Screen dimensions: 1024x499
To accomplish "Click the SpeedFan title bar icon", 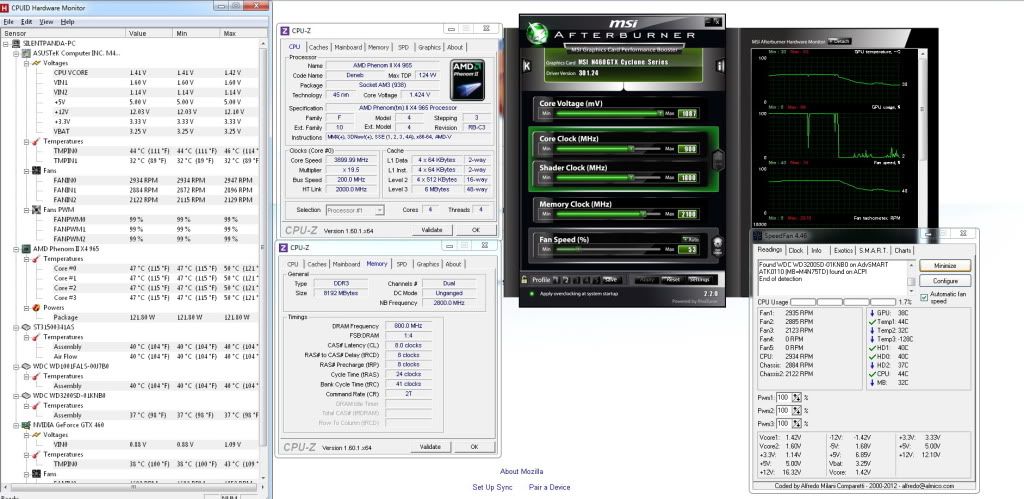I will pyautogui.click(x=758, y=235).
